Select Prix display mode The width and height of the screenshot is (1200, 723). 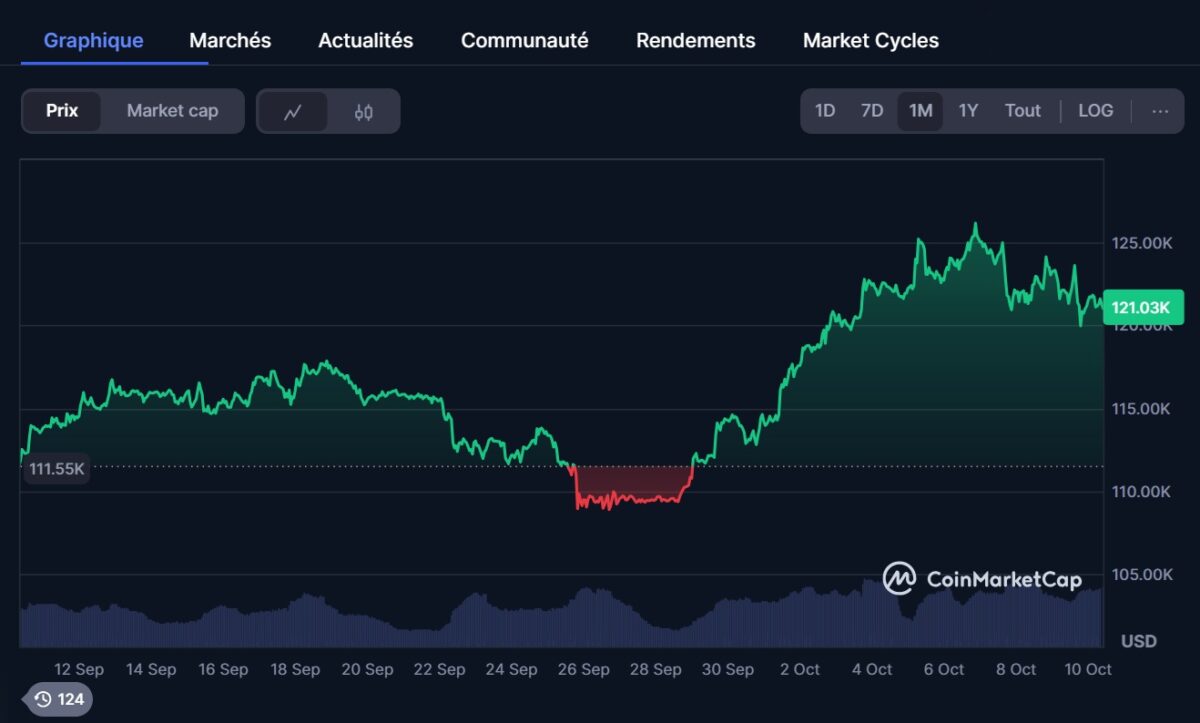tap(62, 111)
